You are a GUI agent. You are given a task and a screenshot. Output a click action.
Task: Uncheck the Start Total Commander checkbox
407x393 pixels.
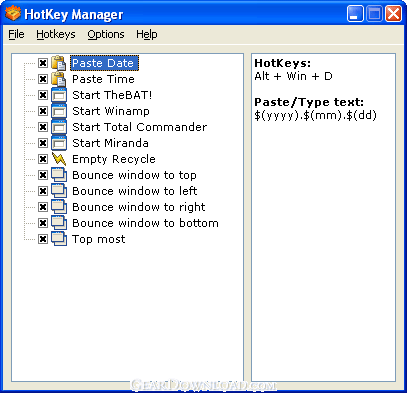coord(43,127)
